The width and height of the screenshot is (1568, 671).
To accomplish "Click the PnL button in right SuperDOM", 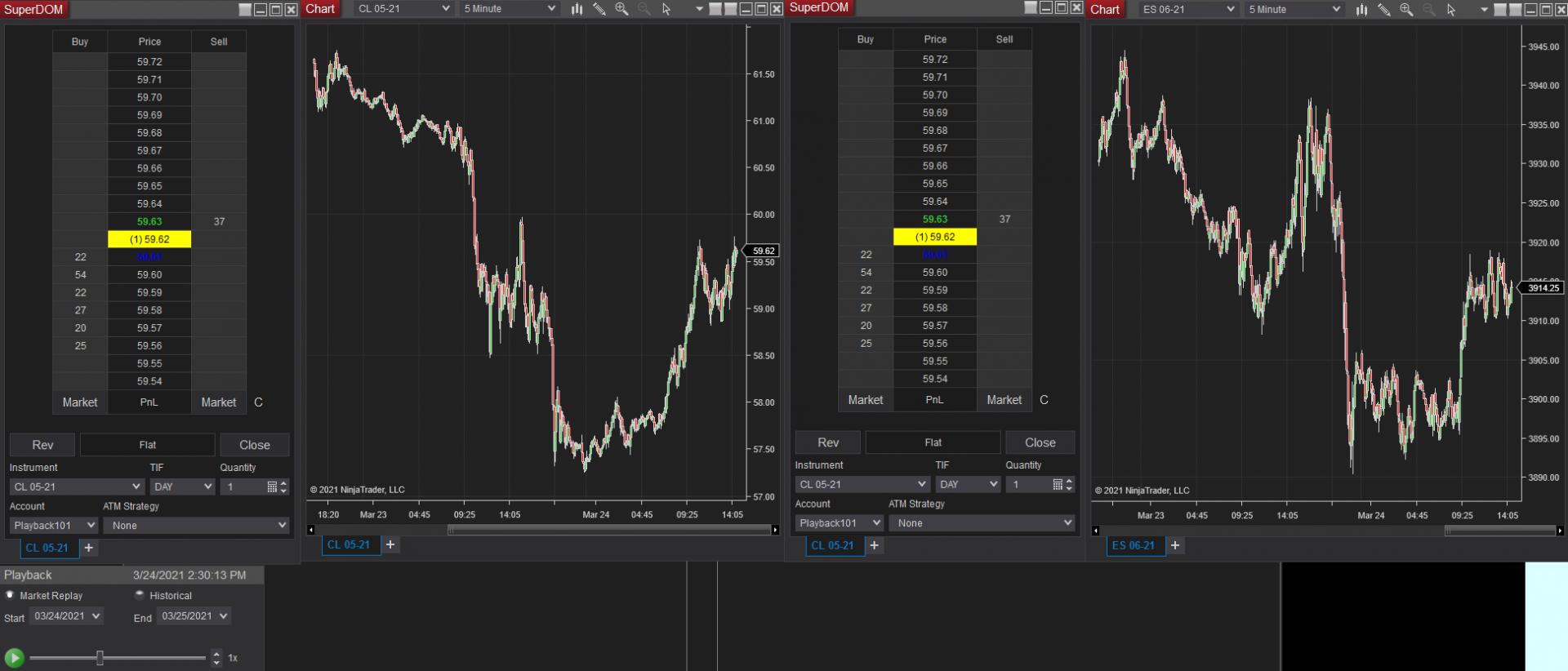I will pos(935,400).
